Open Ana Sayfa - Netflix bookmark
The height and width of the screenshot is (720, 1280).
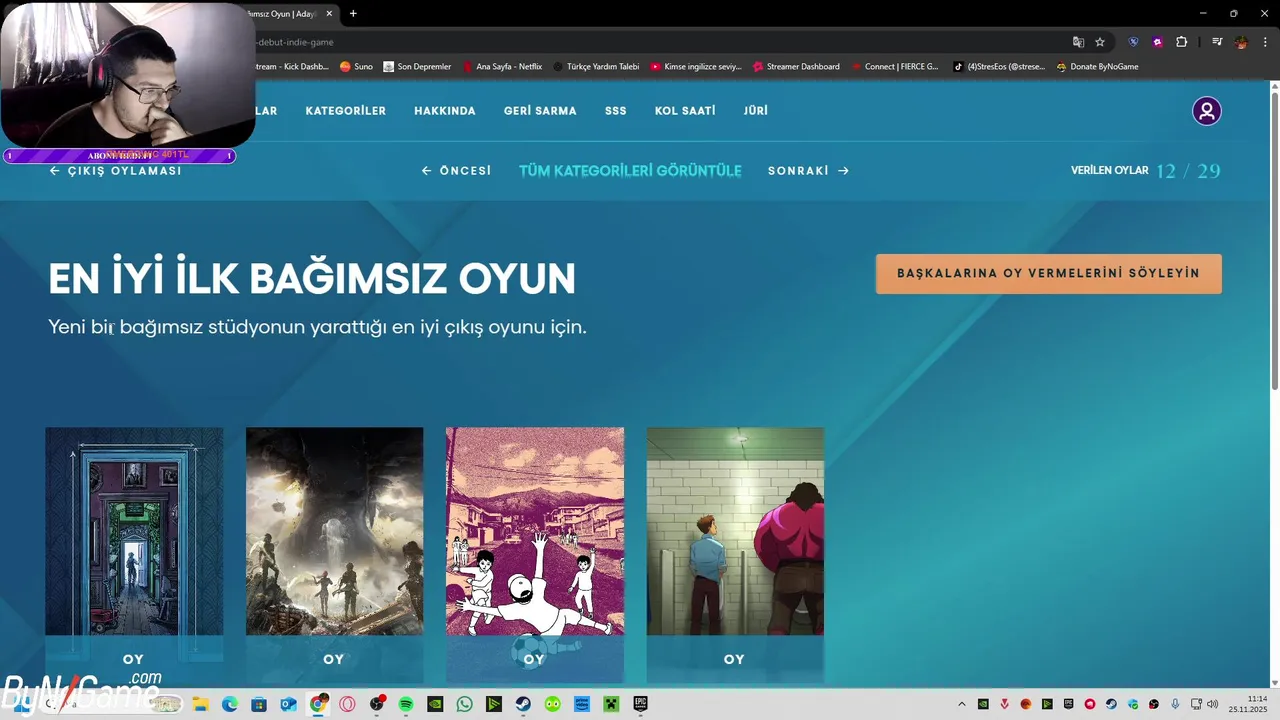click(x=502, y=67)
